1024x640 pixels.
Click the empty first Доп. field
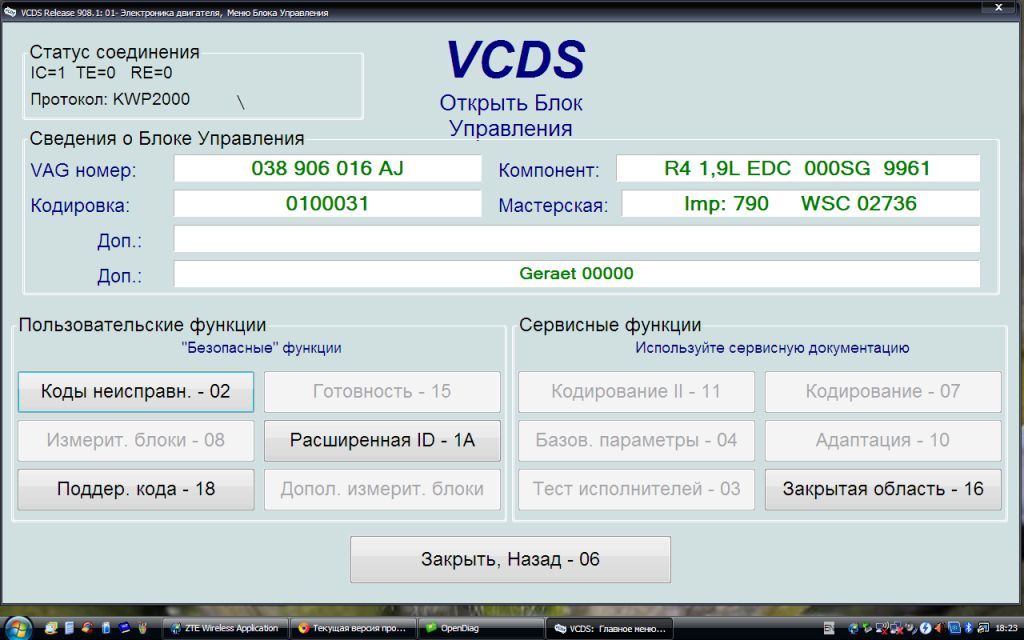(577, 239)
